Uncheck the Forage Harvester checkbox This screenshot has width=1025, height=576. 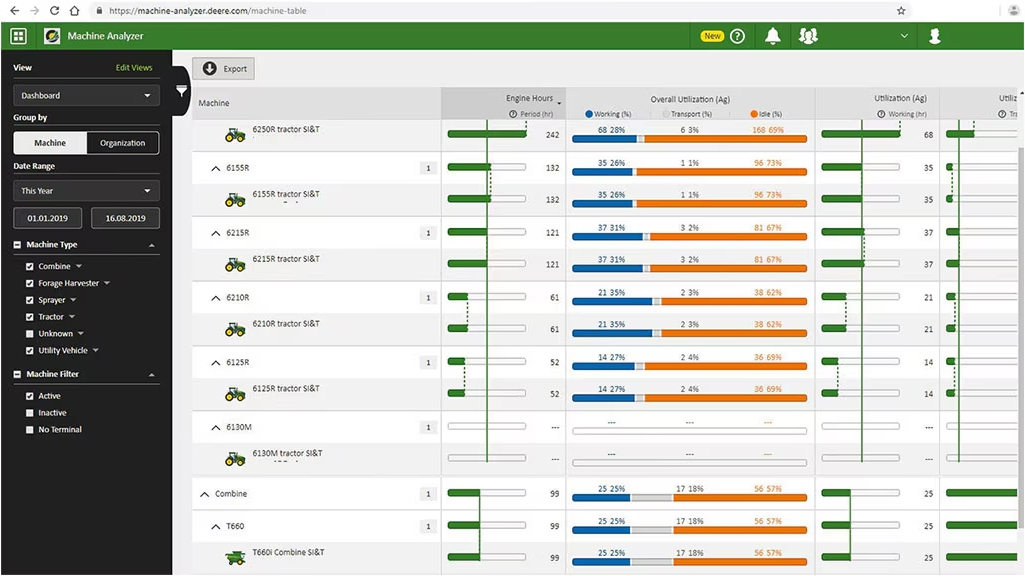point(30,283)
